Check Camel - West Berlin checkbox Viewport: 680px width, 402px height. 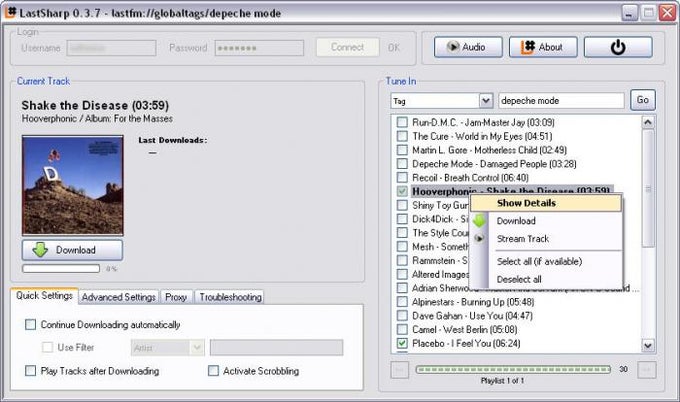tap(402, 330)
